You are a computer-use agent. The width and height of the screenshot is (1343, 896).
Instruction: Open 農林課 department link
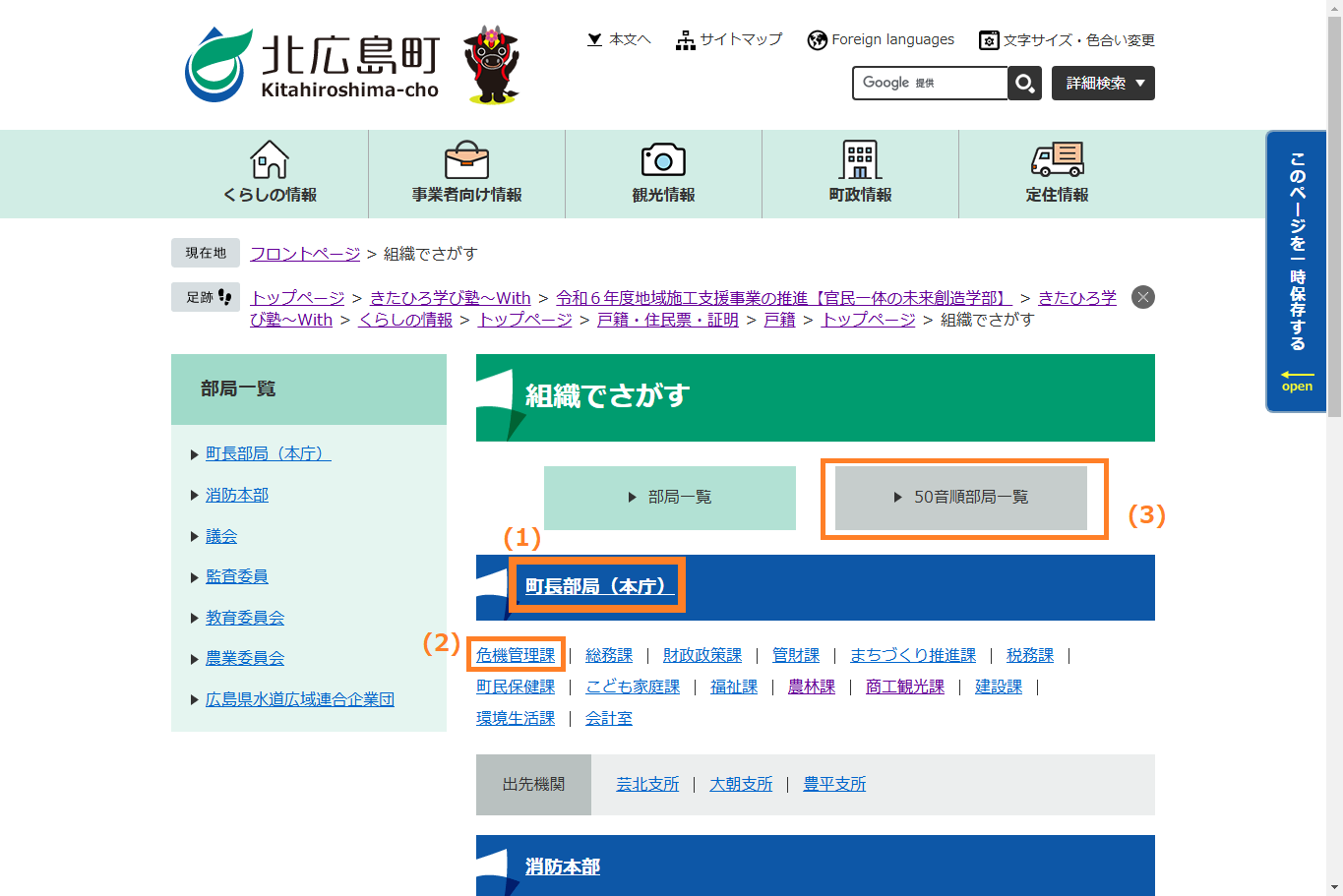click(x=812, y=687)
